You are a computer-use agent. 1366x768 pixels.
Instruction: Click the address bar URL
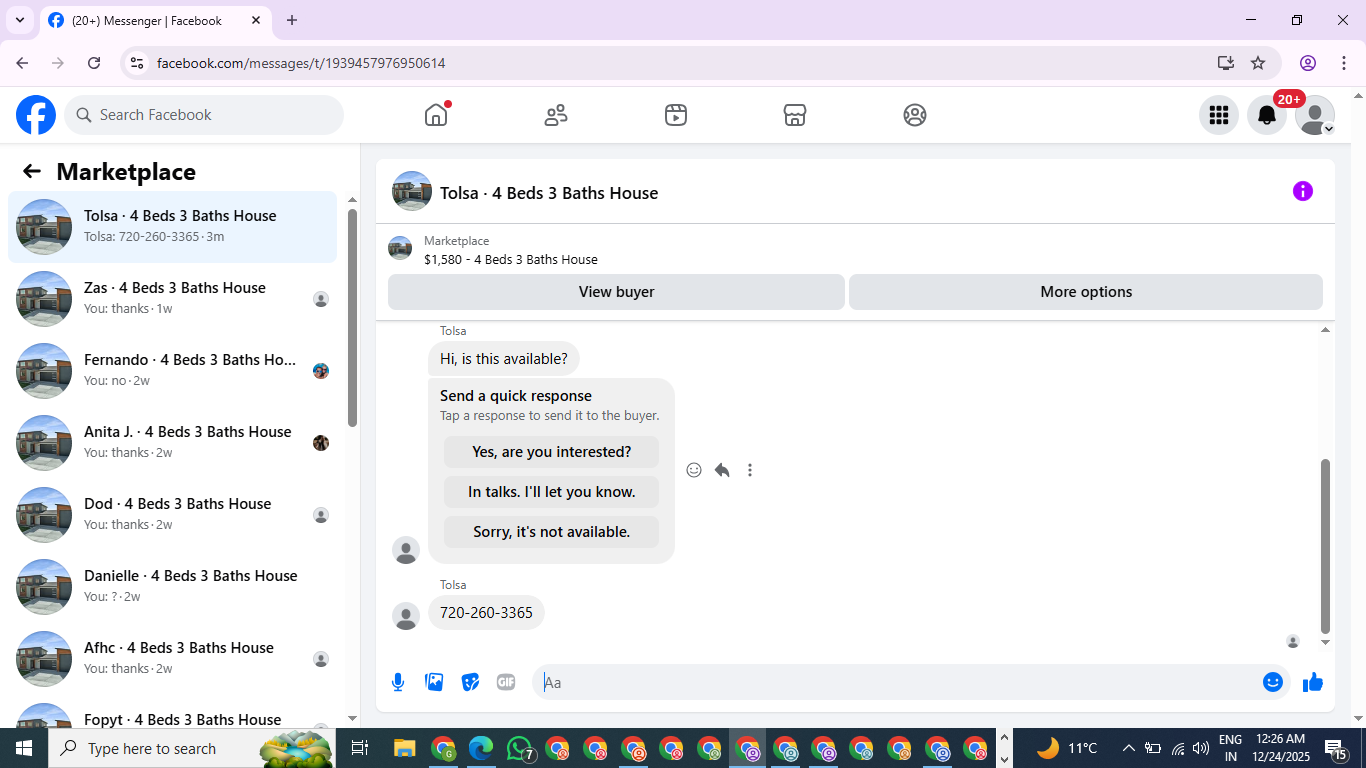pyautogui.click(x=301, y=63)
